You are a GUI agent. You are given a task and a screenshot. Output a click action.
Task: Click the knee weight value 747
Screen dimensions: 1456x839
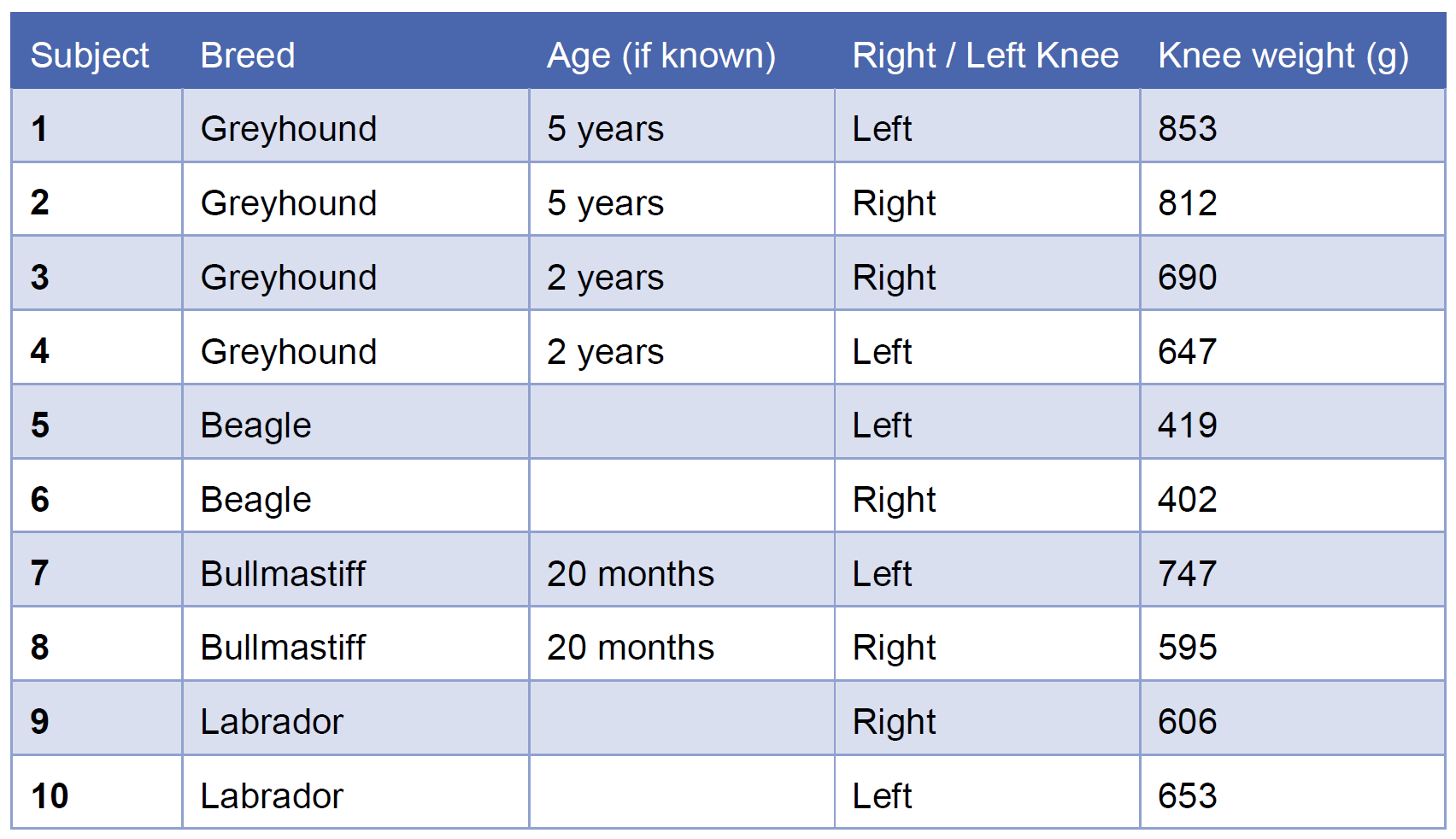[1188, 574]
